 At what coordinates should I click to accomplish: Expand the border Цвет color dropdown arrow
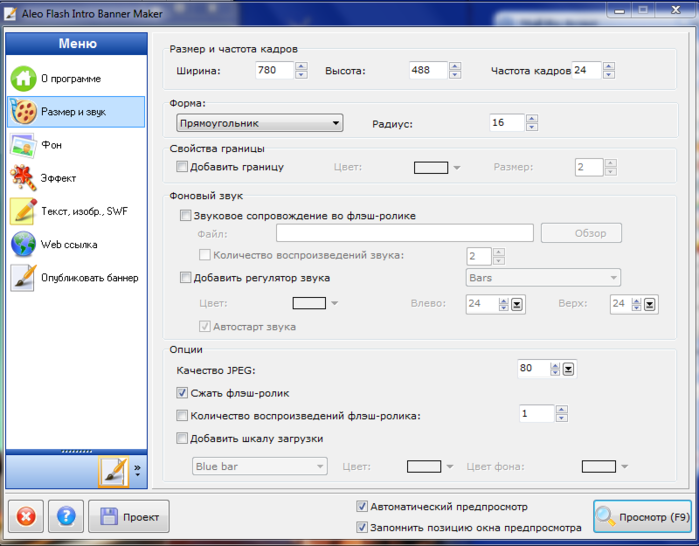456,168
